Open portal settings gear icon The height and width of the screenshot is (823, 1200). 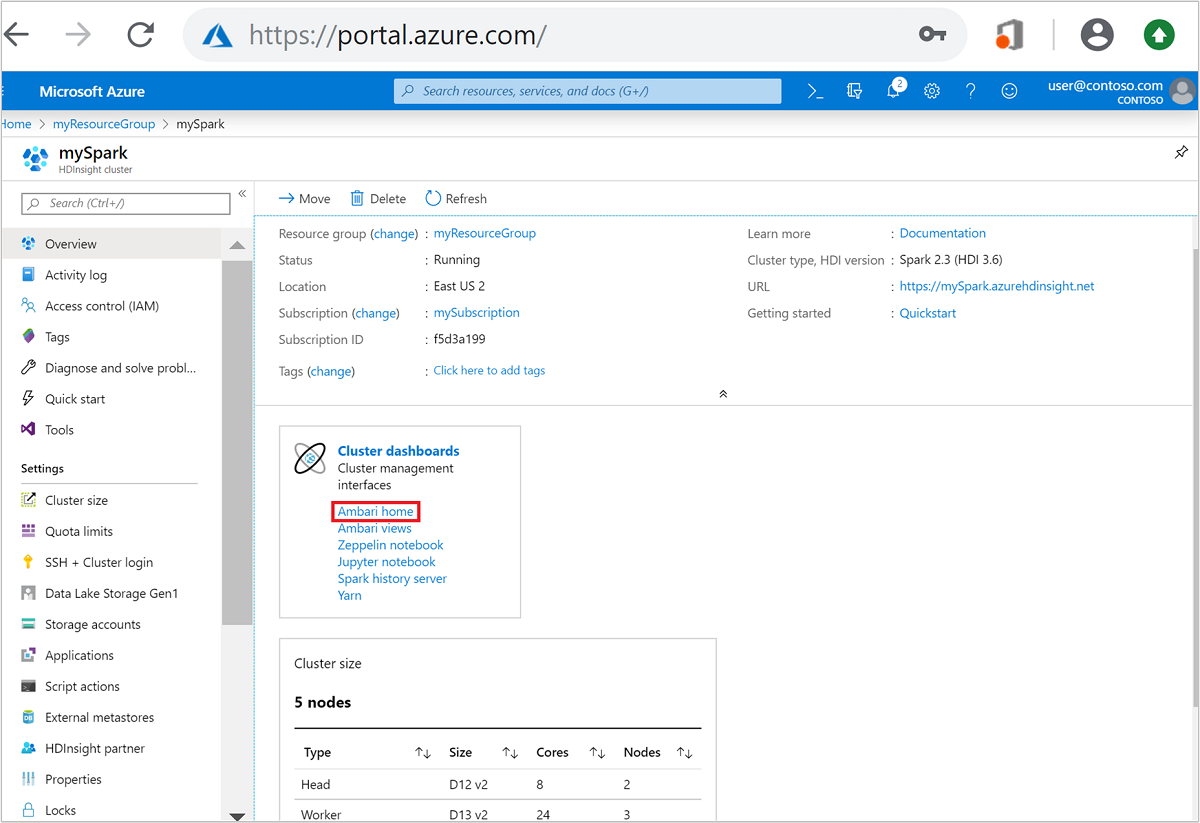pos(932,91)
